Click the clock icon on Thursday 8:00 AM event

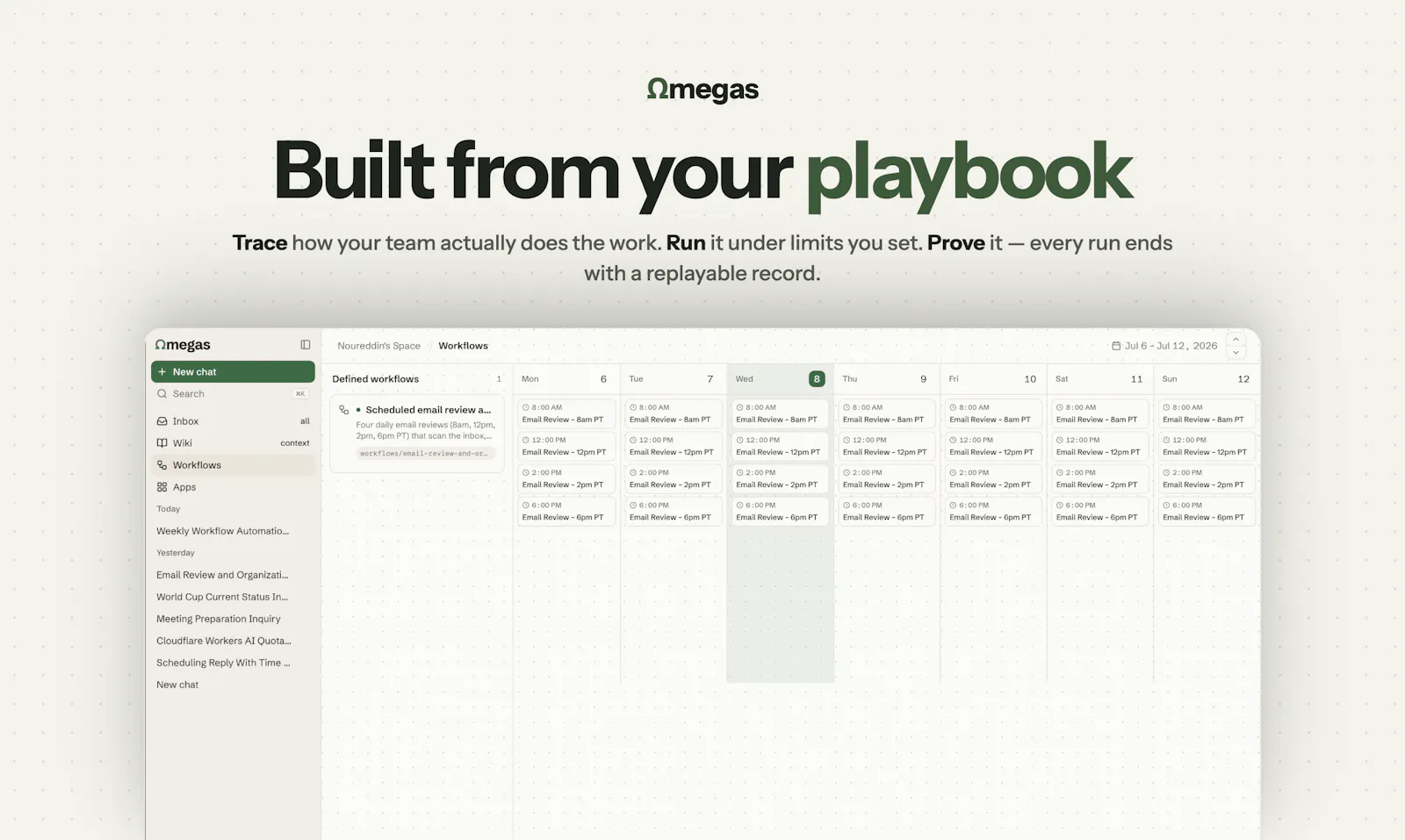pyautogui.click(x=847, y=407)
